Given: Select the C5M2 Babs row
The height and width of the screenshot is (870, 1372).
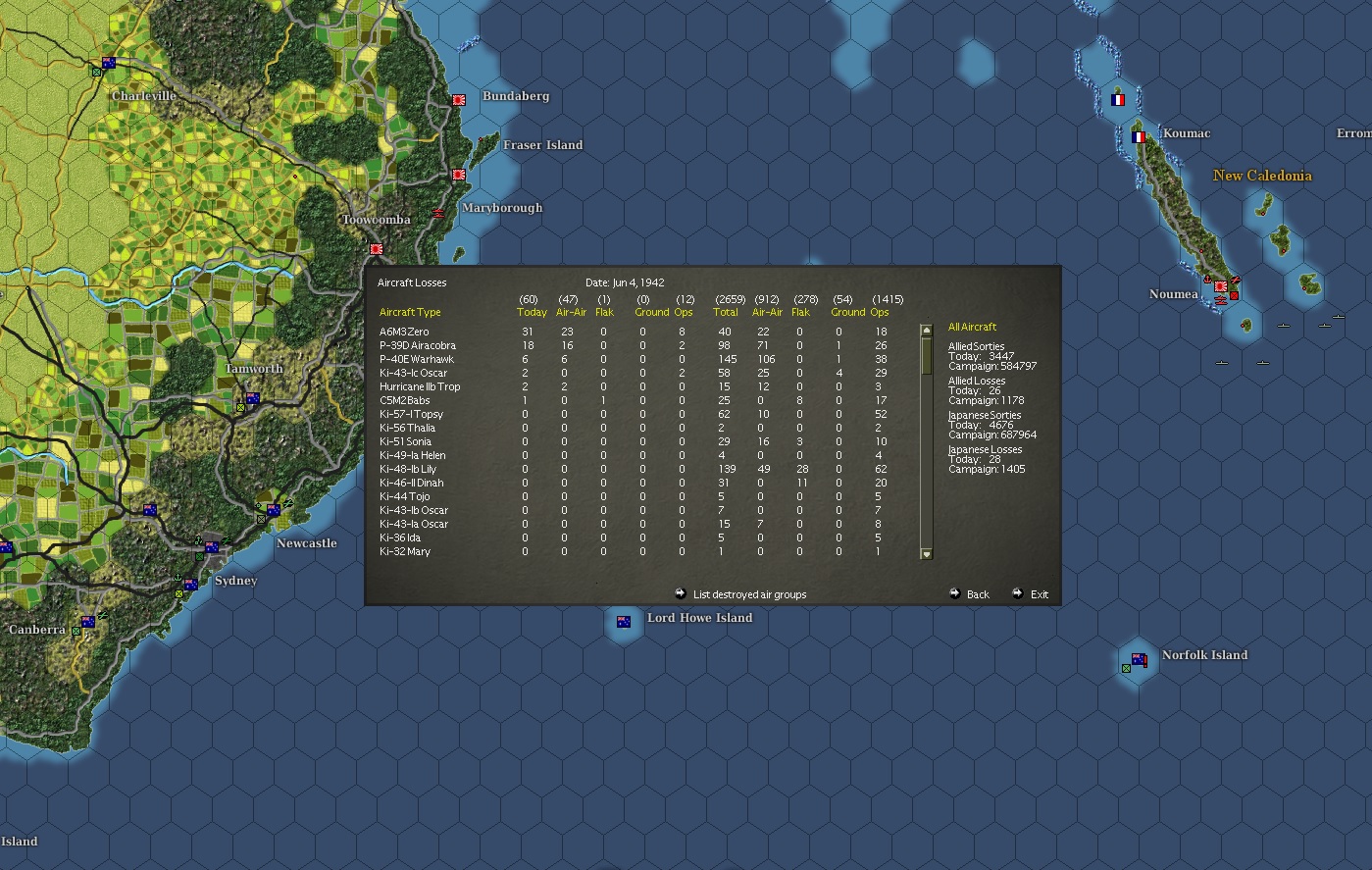Looking at the screenshot, I should pyautogui.click(x=635, y=400).
